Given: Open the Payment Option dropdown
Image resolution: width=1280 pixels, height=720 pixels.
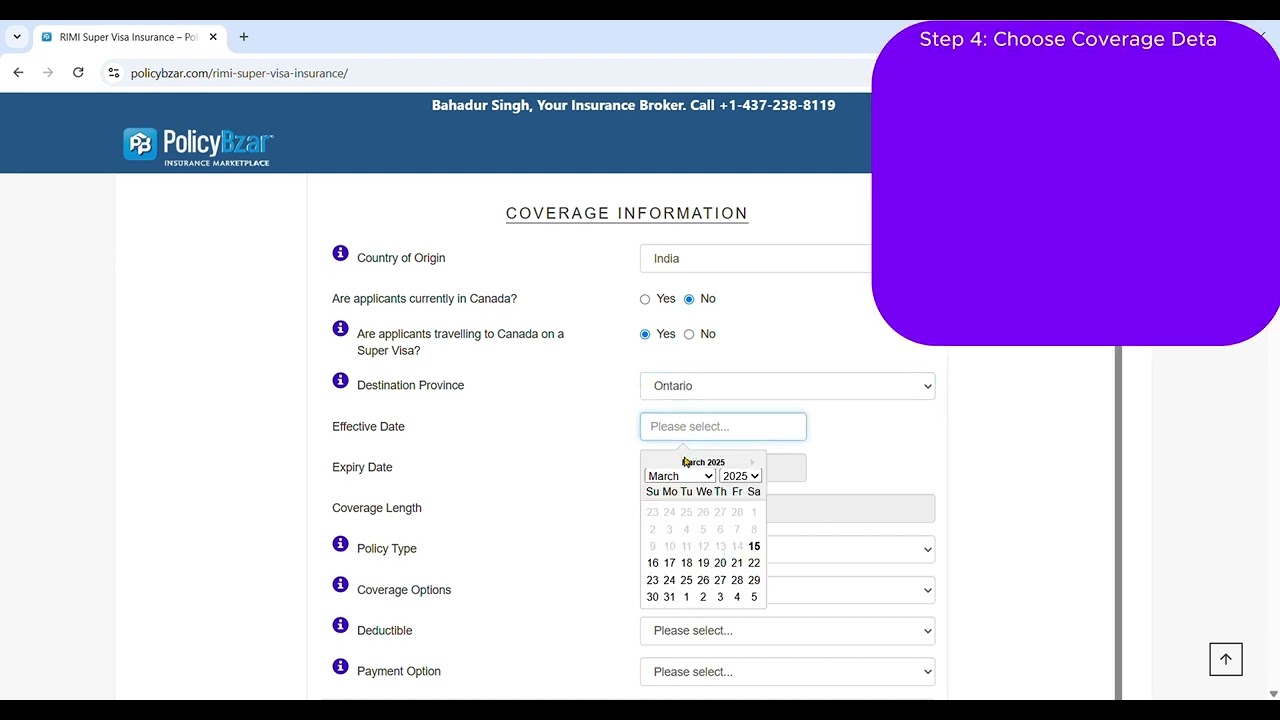Looking at the screenshot, I should (787, 672).
